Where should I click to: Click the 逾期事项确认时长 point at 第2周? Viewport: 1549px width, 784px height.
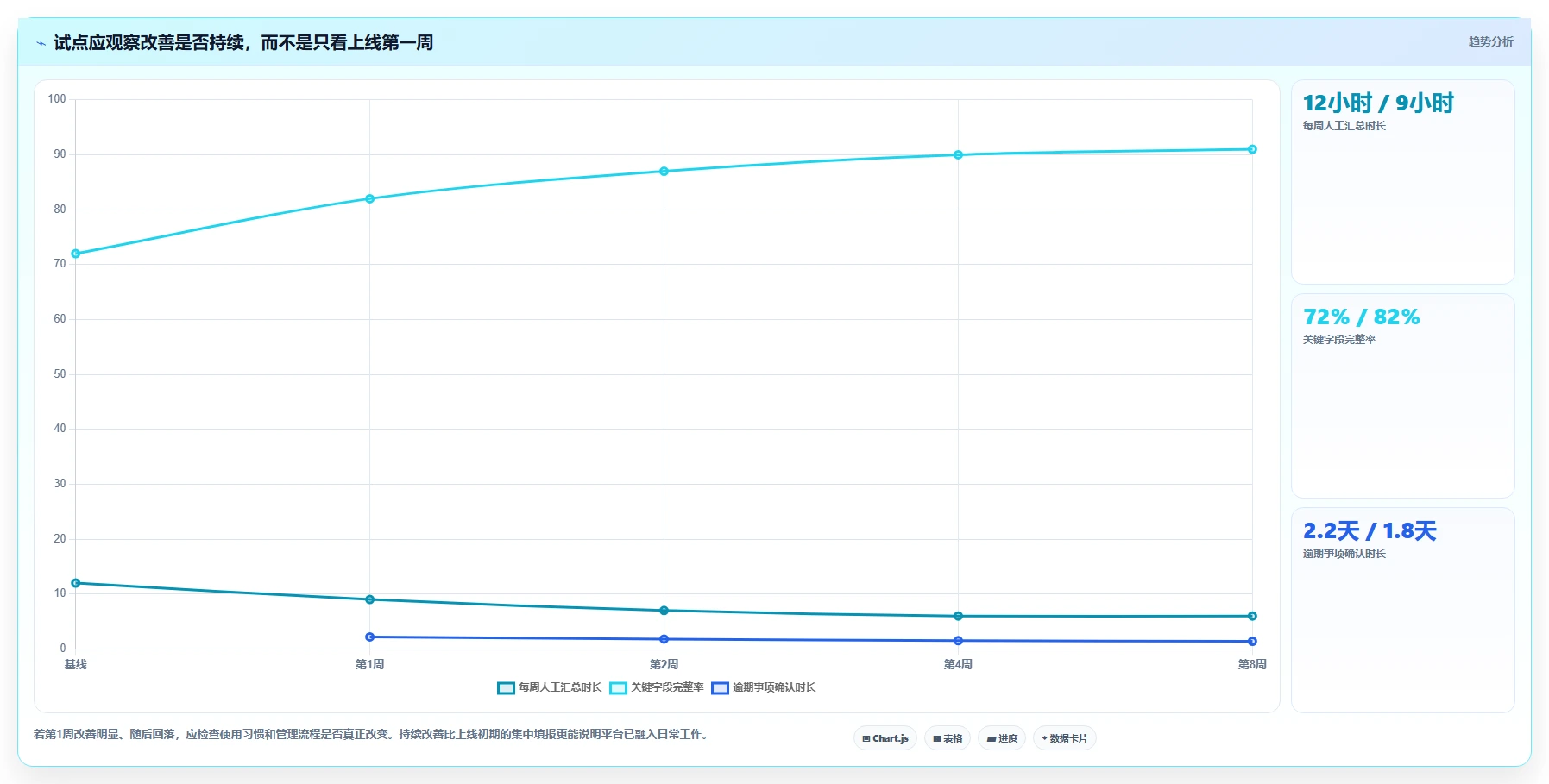click(664, 639)
